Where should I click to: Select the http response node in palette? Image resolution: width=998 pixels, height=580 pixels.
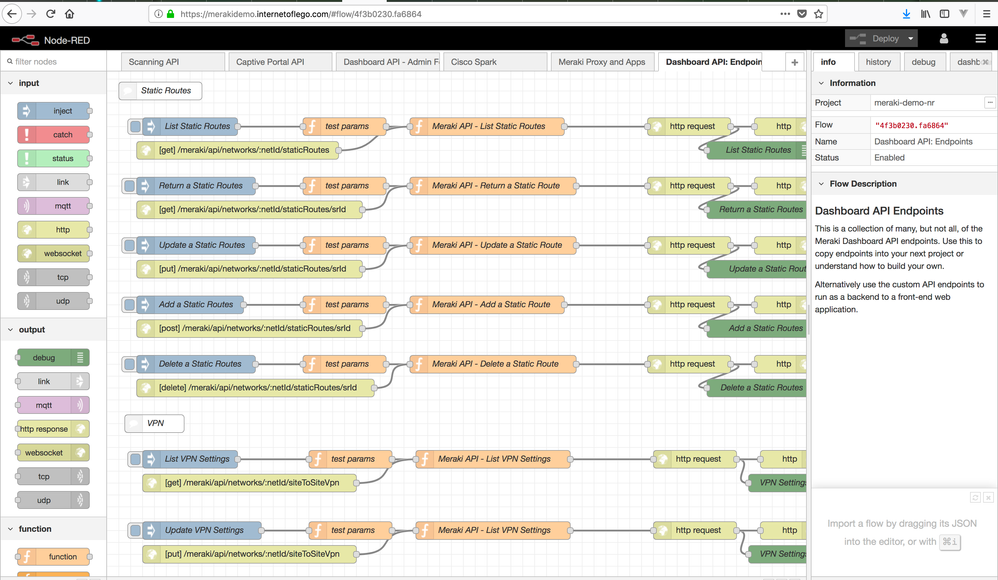click(x=53, y=428)
